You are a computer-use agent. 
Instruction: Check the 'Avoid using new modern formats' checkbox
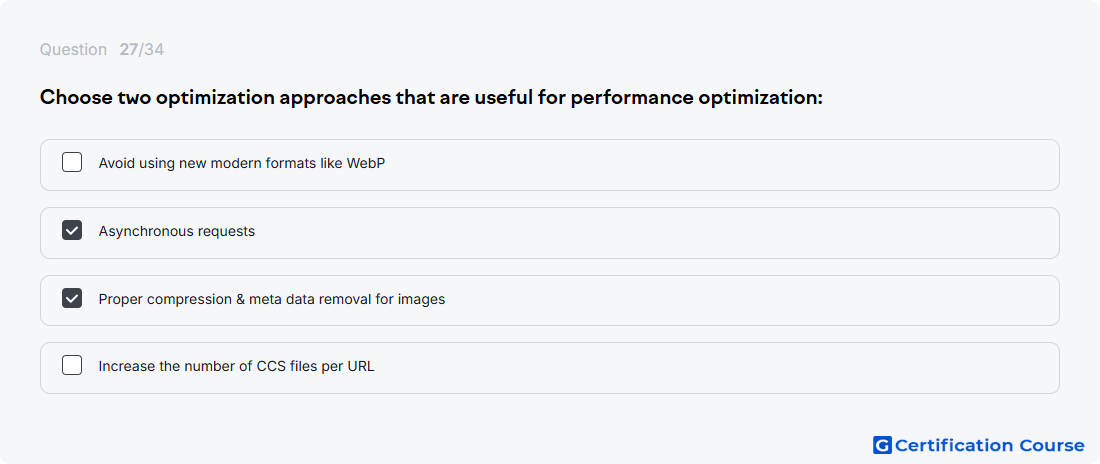72,163
